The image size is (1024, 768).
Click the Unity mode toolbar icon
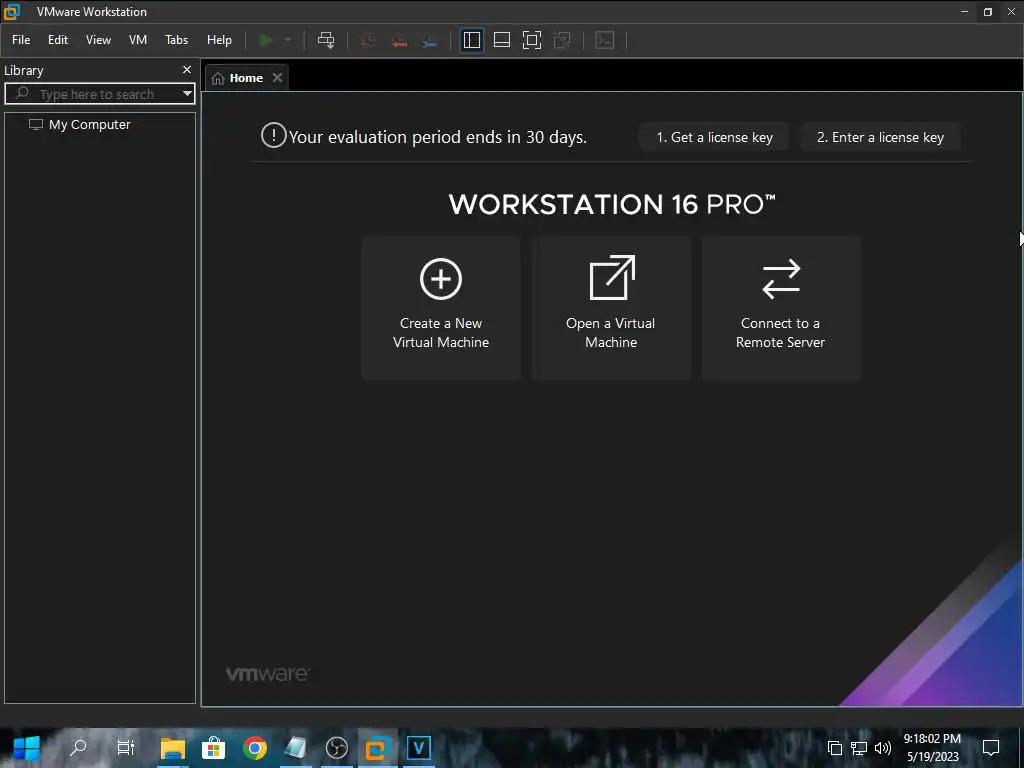(562, 40)
